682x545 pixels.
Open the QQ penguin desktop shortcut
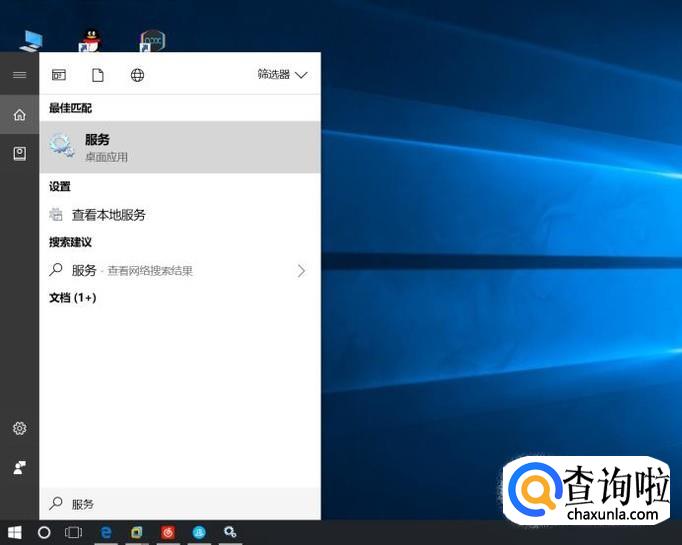click(x=91, y=40)
